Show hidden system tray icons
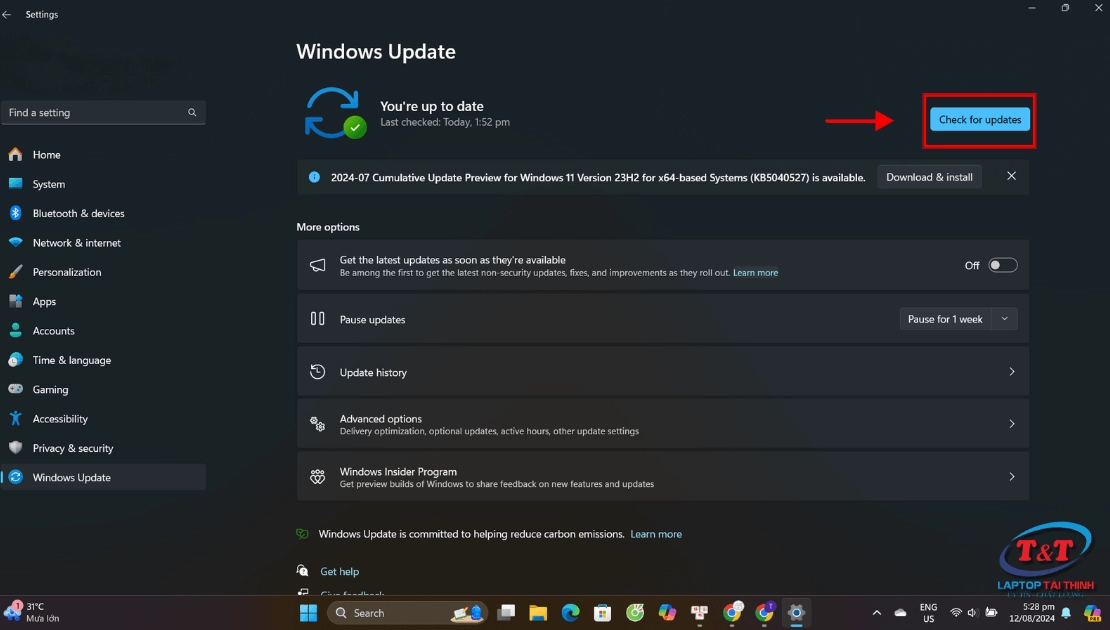1110x630 pixels. point(876,613)
